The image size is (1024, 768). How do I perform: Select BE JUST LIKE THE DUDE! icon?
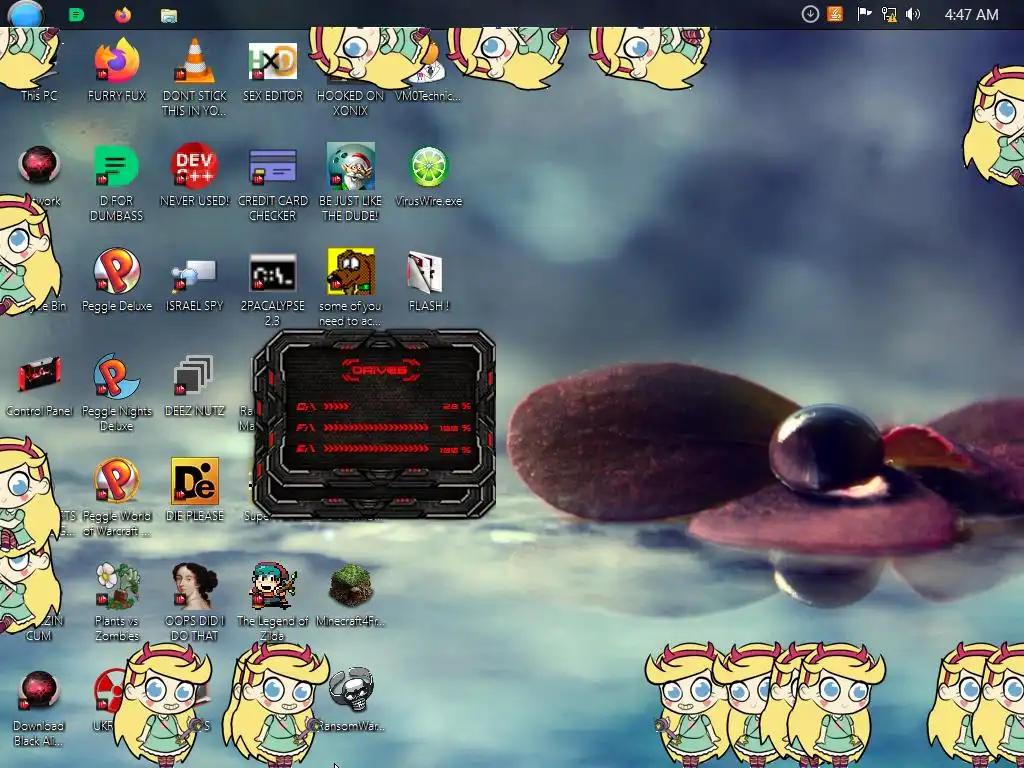tap(351, 183)
